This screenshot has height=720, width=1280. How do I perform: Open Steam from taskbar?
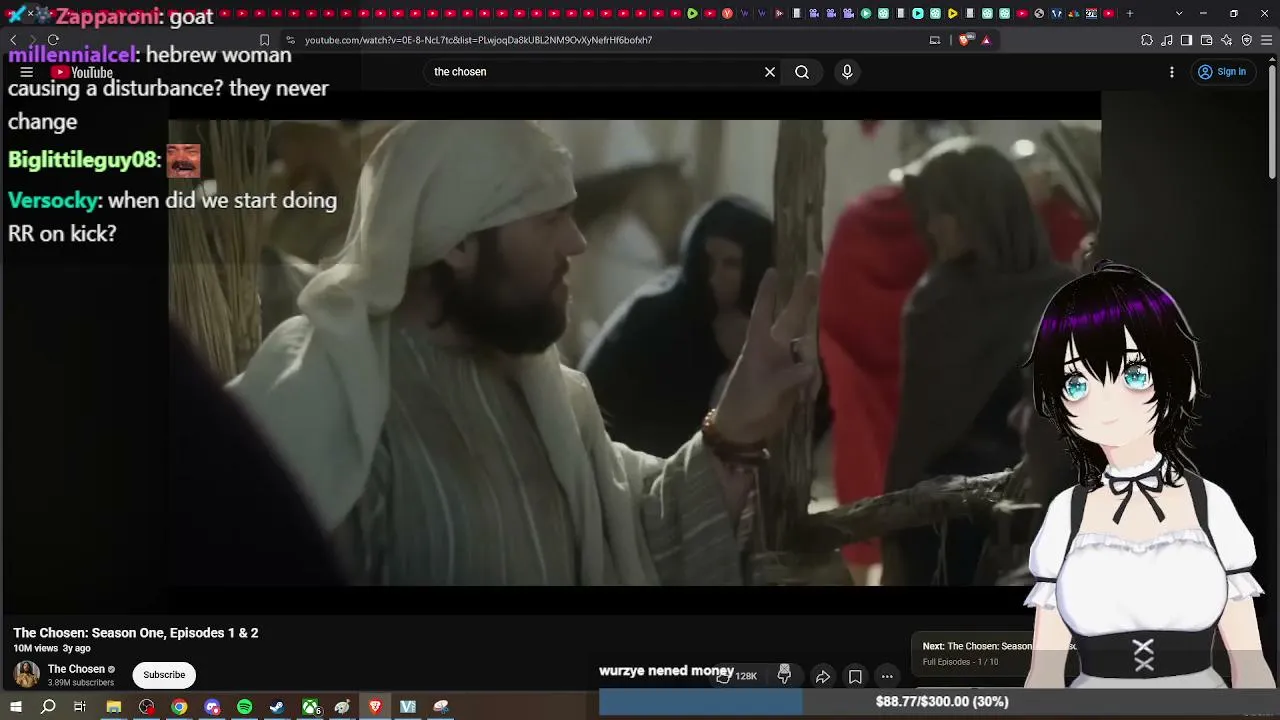(277, 707)
